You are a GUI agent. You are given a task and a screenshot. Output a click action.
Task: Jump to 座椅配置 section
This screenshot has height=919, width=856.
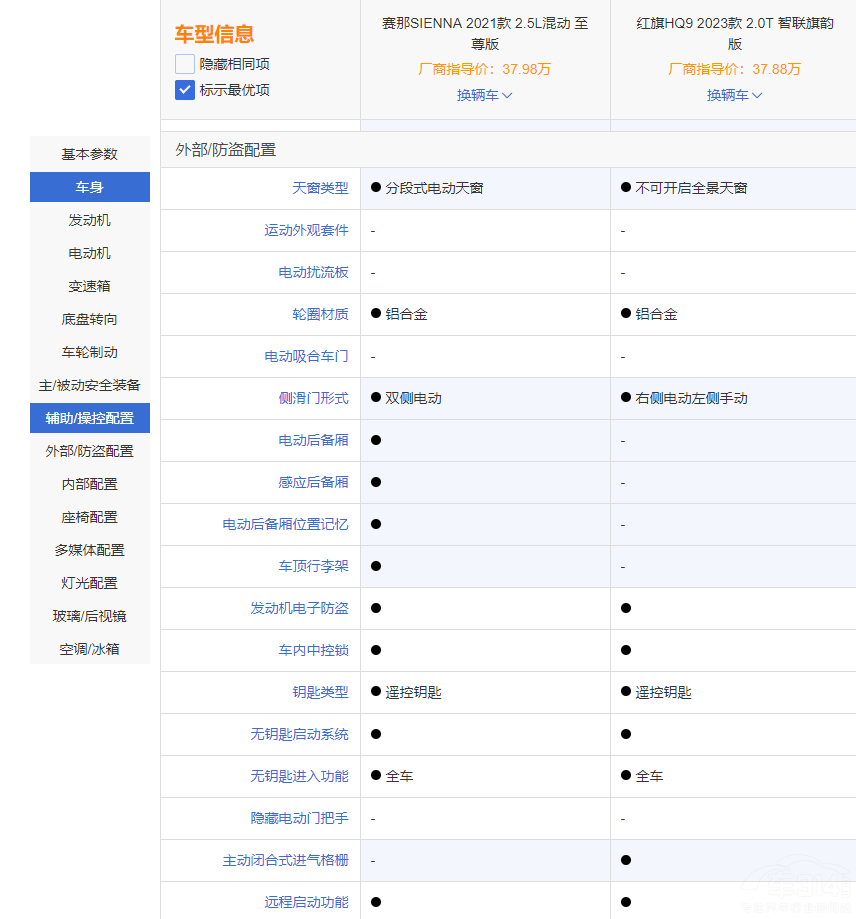tap(90, 517)
